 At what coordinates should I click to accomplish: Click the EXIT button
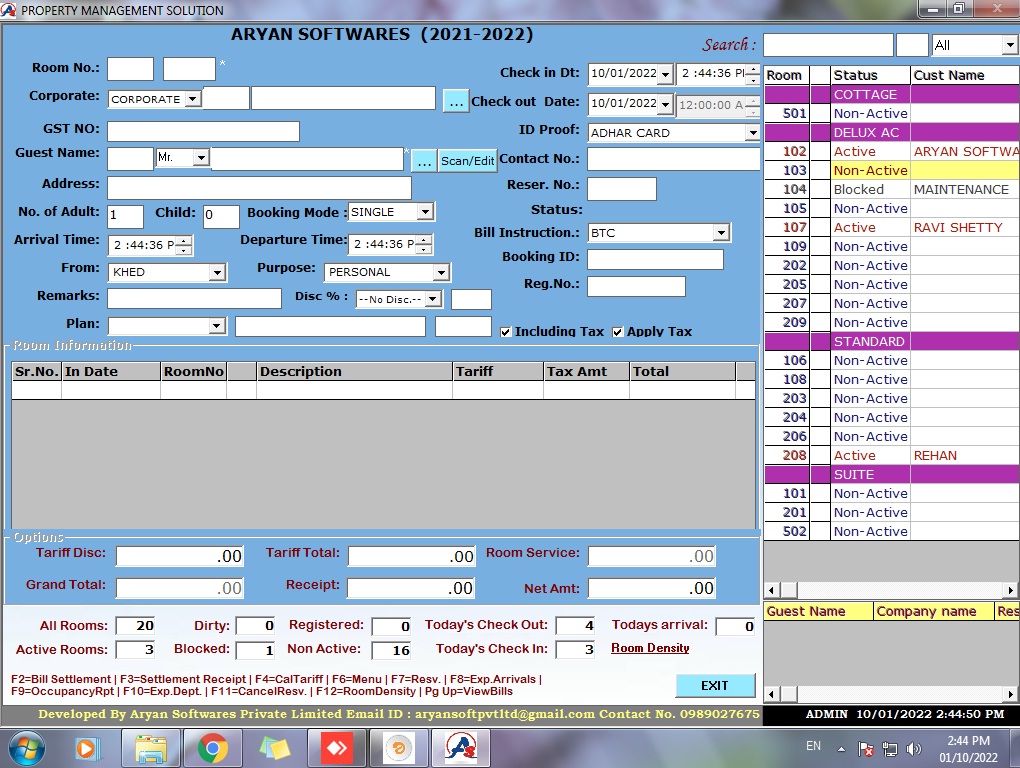[715, 685]
